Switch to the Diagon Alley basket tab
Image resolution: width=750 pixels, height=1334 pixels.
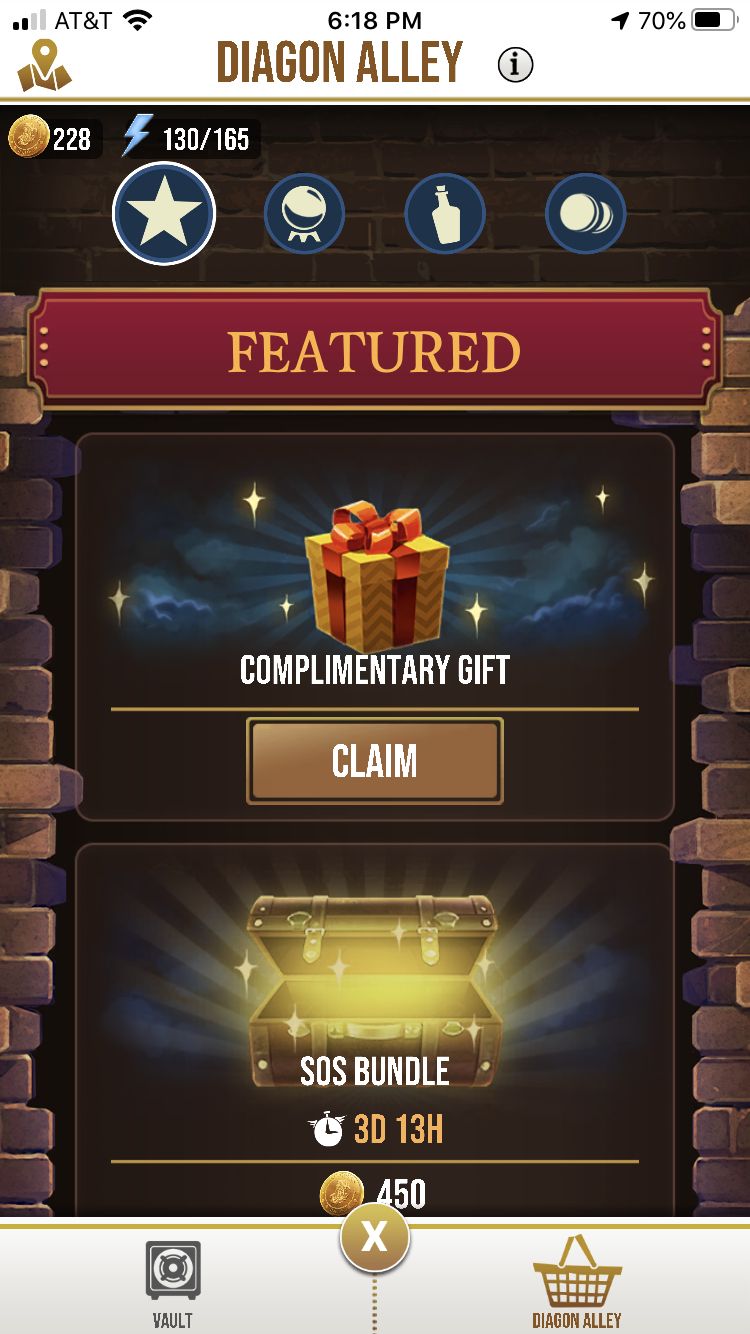577,1281
